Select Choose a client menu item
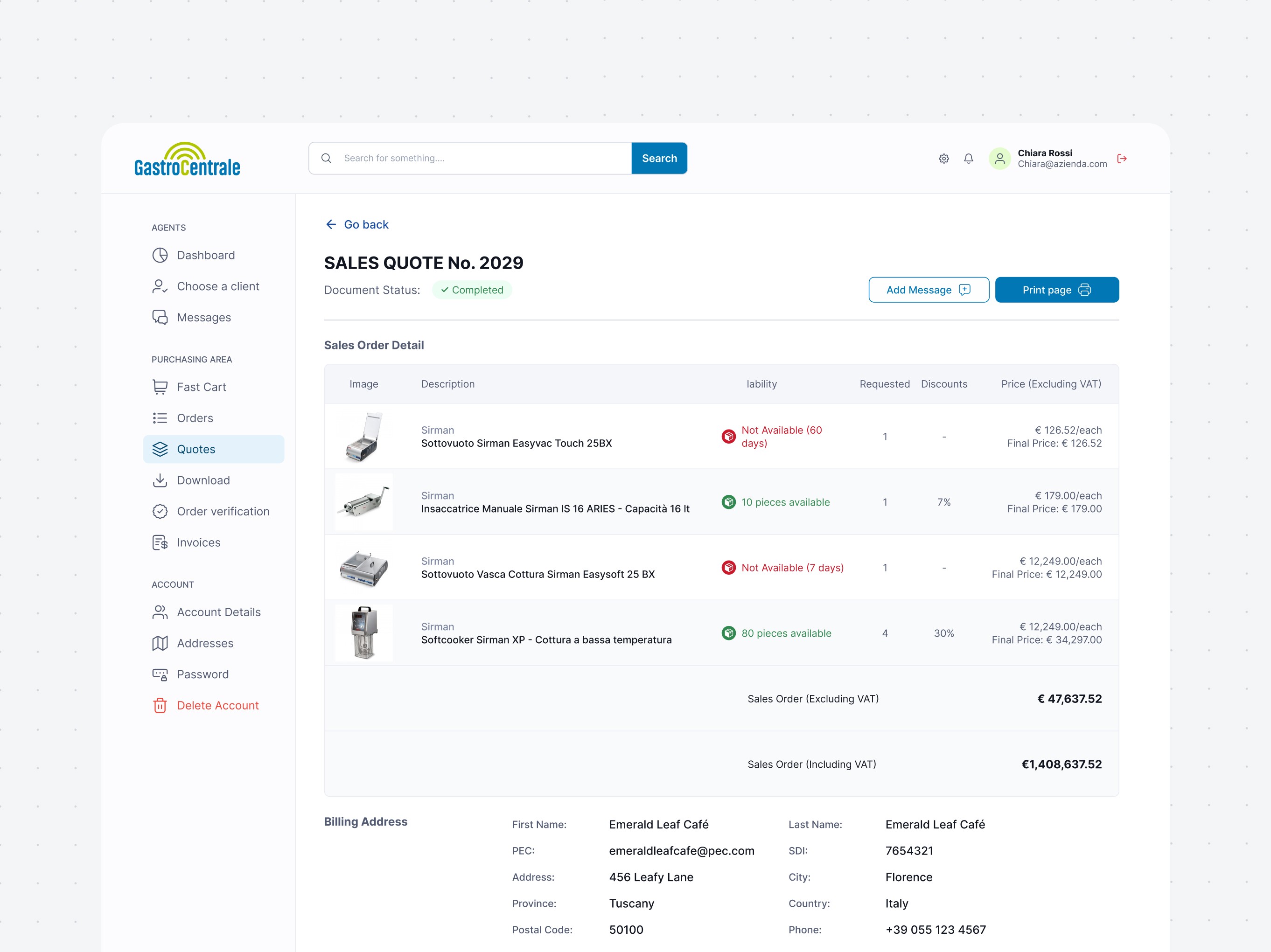The image size is (1271, 952). tap(214, 286)
